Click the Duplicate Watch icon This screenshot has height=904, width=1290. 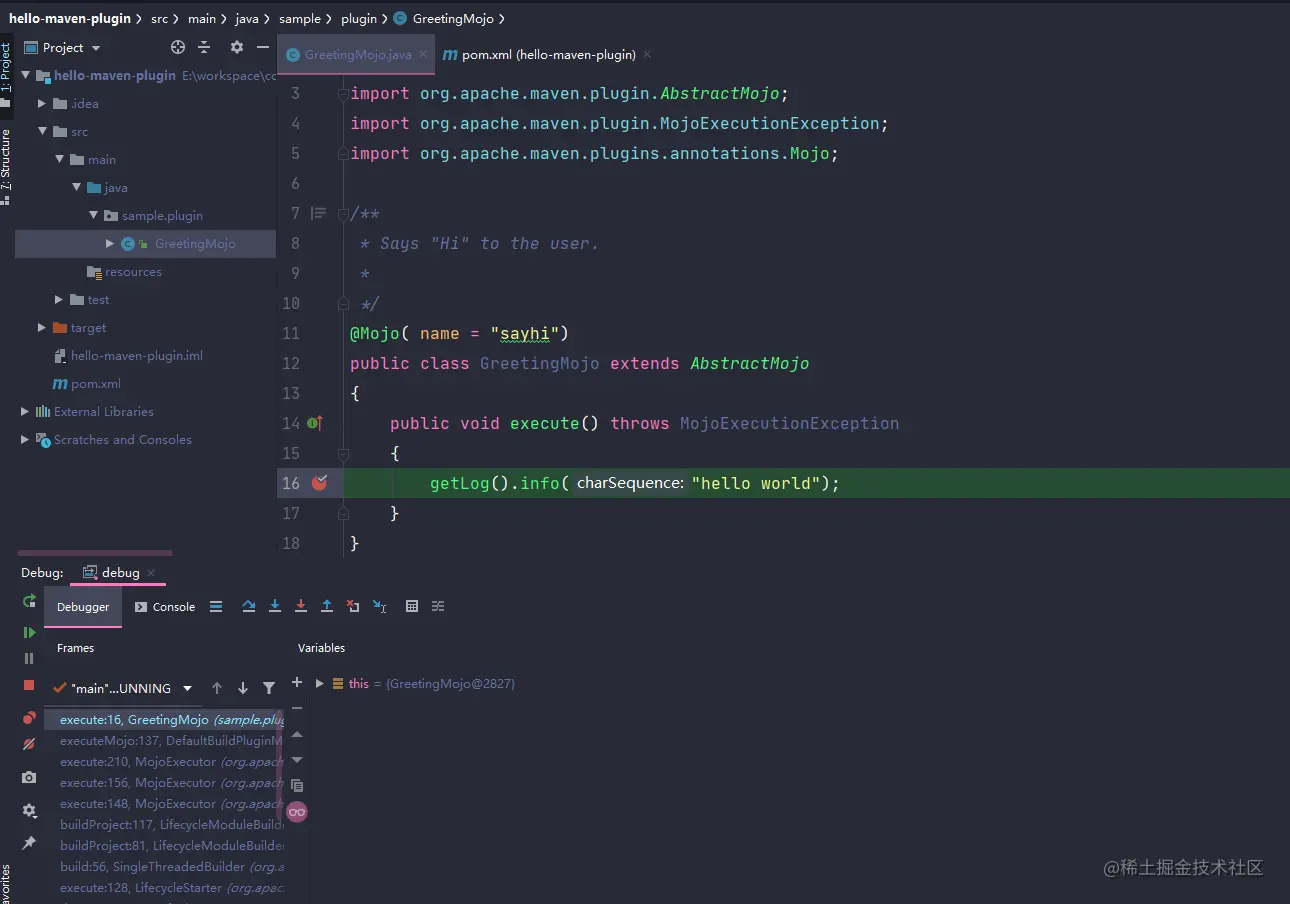(x=297, y=786)
